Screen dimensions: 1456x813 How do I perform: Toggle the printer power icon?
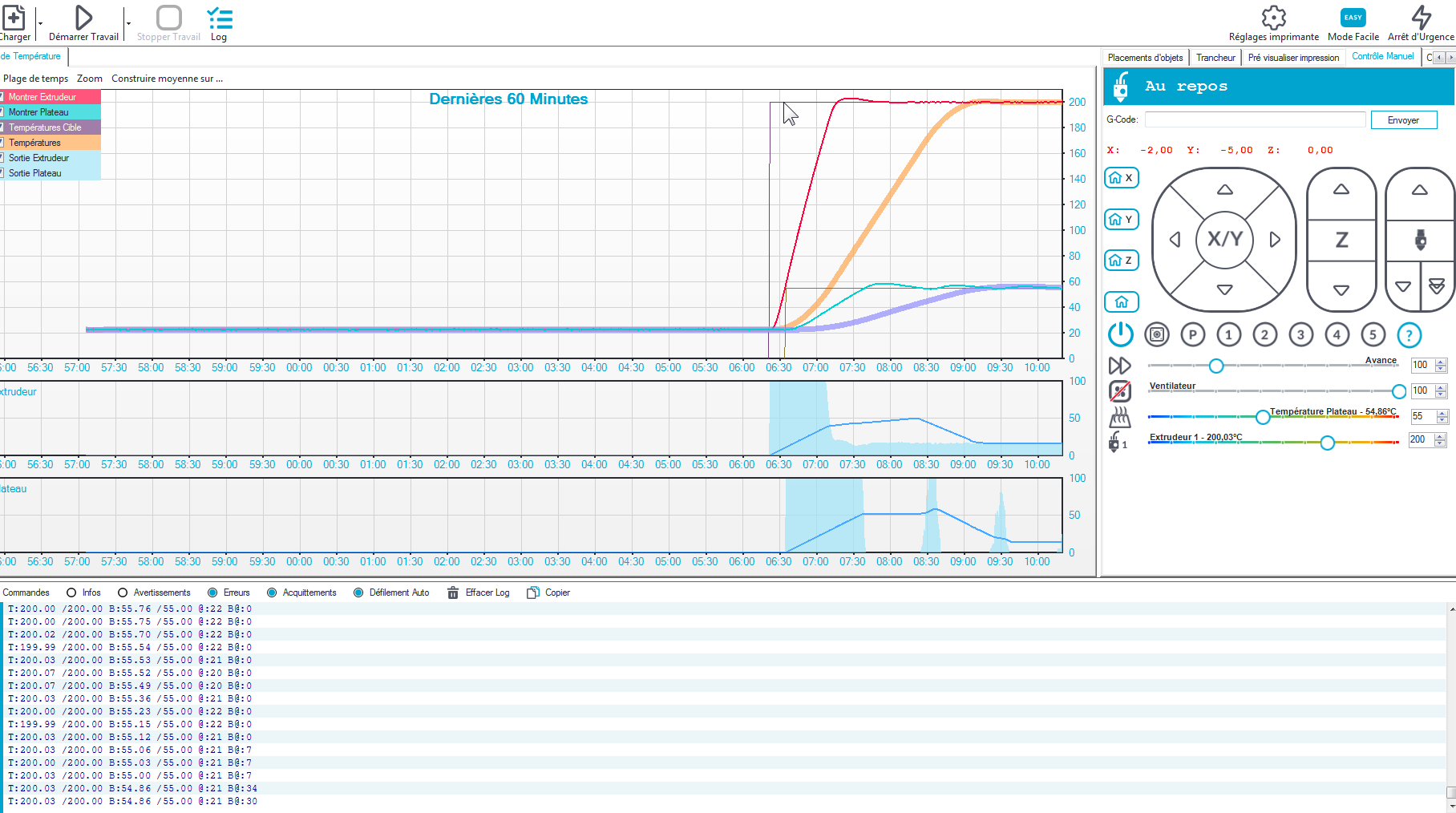pyautogui.click(x=1120, y=334)
